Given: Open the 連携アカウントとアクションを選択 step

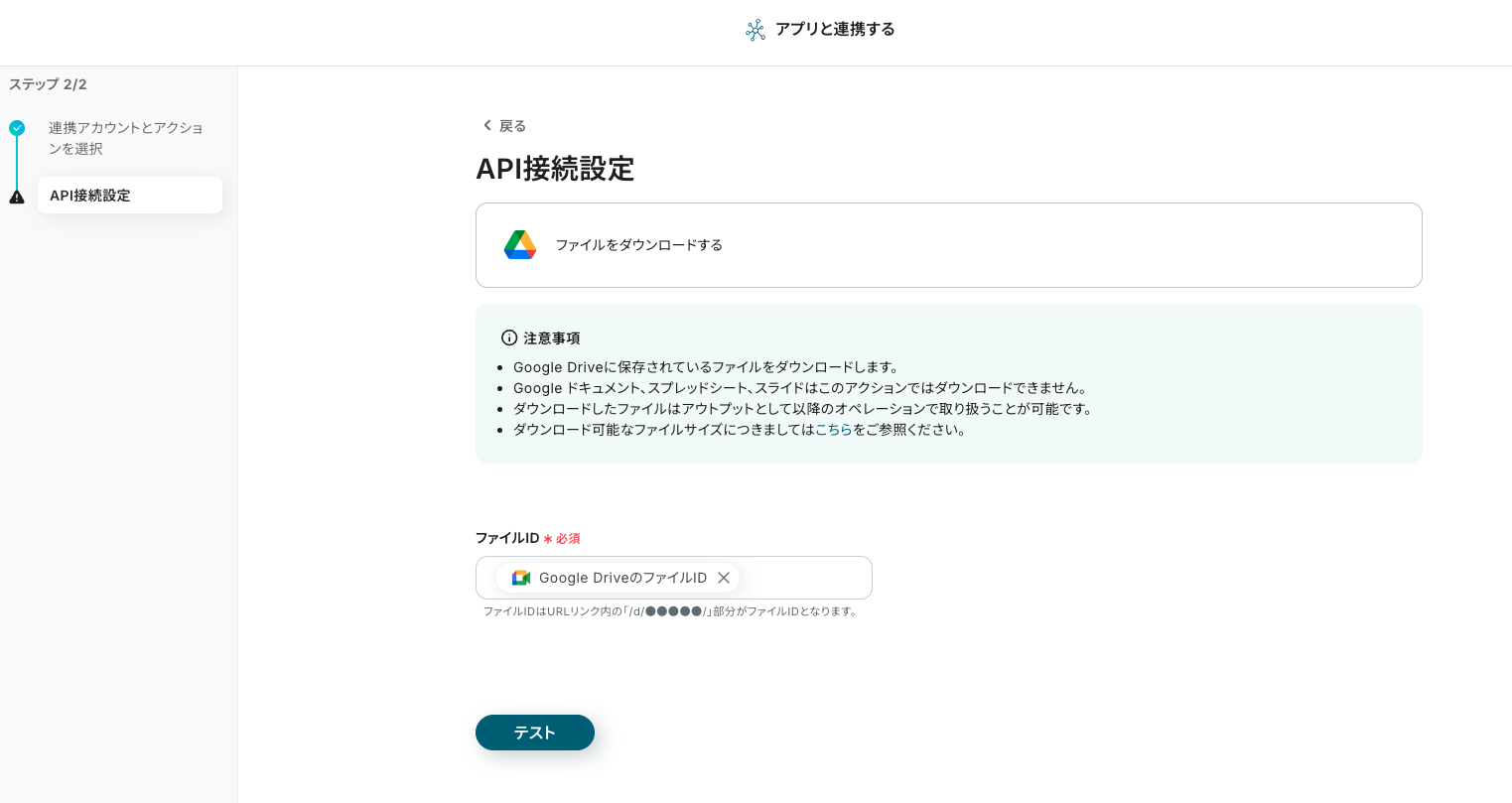Looking at the screenshot, I should 126,138.
